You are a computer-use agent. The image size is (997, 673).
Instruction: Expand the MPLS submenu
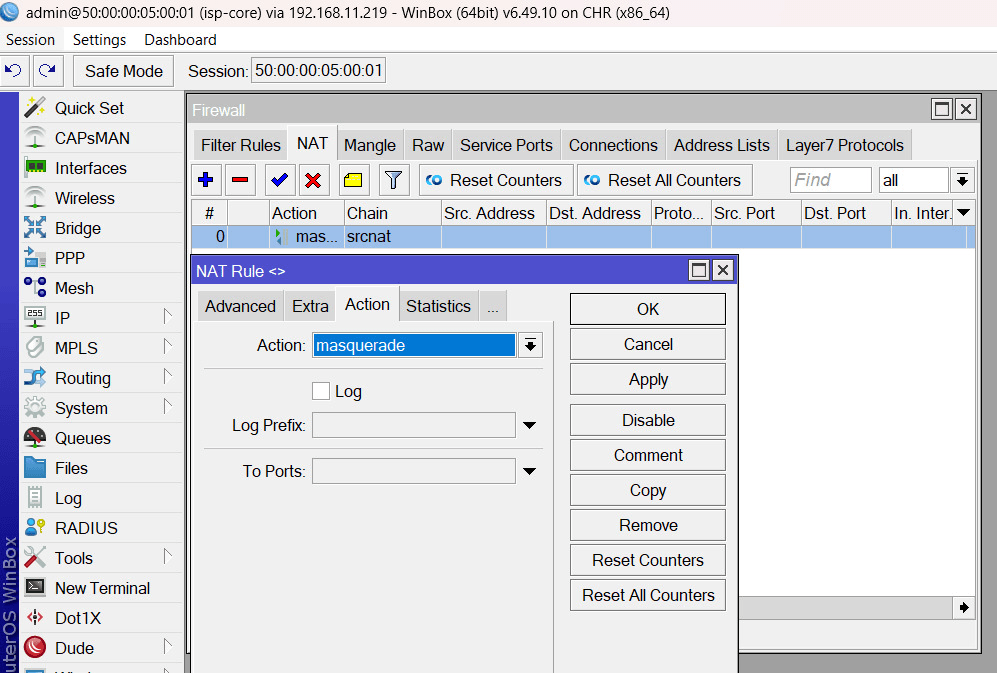(x=167, y=346)
